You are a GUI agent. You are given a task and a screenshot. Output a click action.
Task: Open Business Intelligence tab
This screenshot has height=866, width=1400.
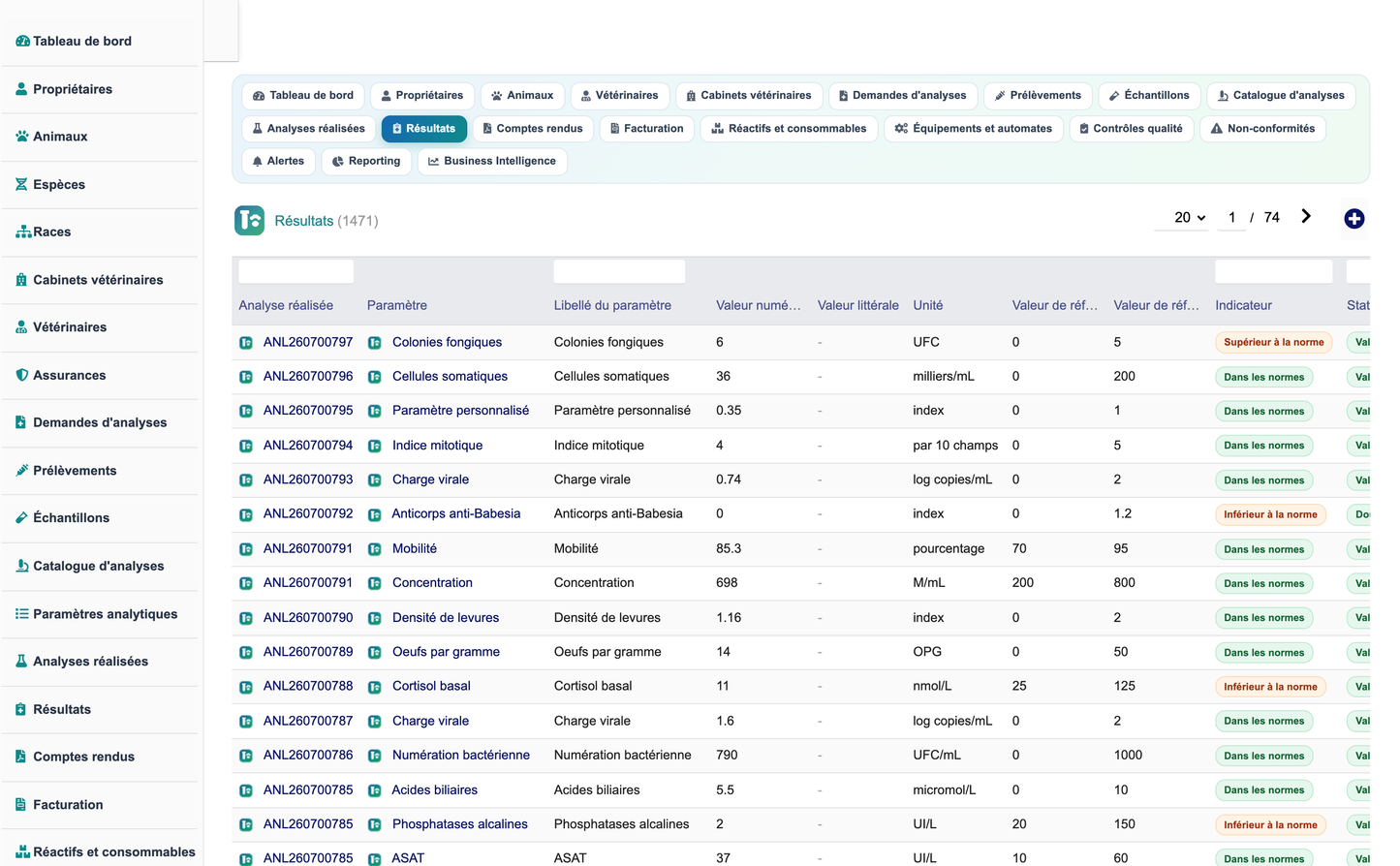(492, 162)
